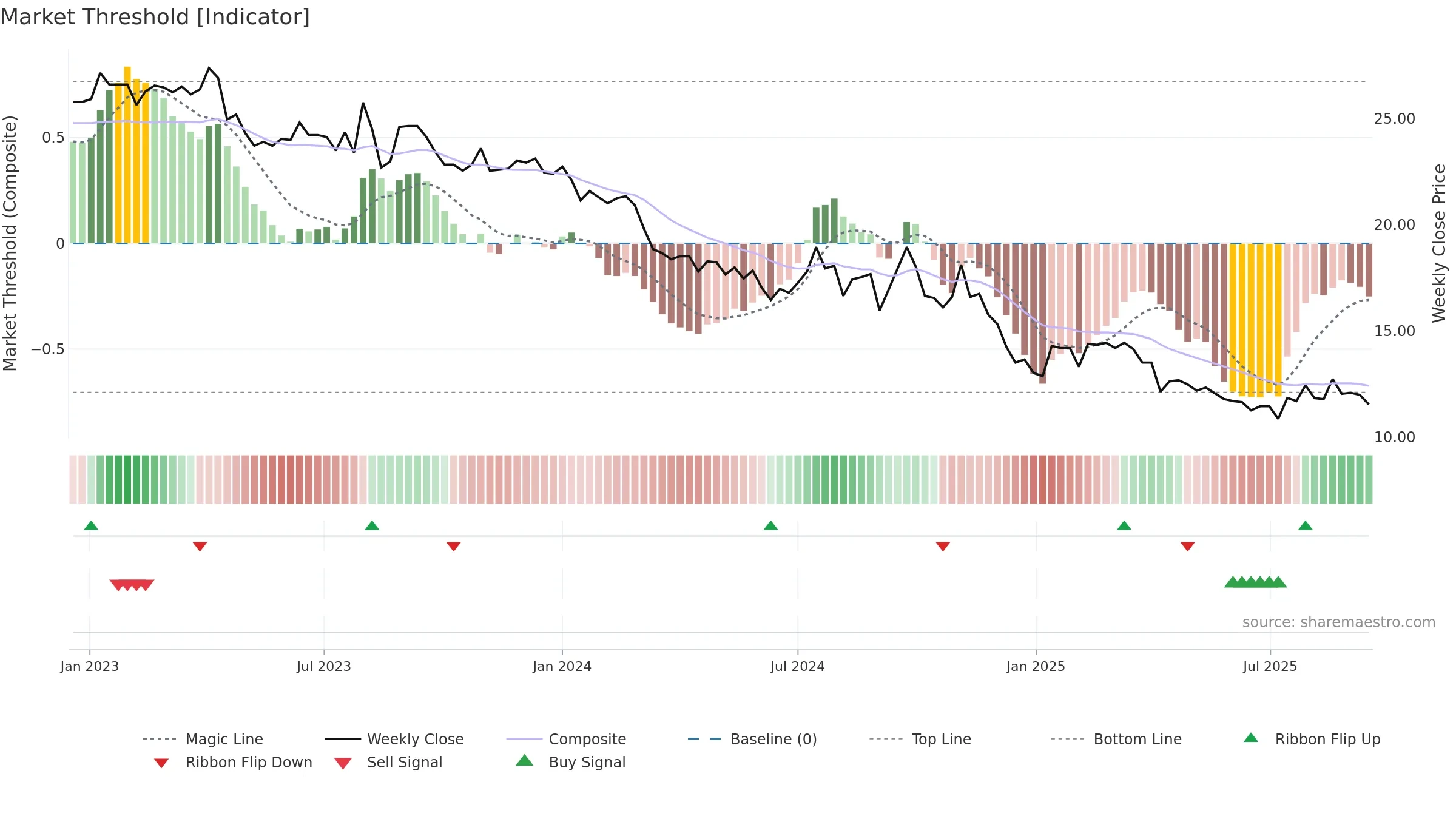Click the Jan 2023 x-axis label
This screenshot has width=1456, height=819.
point(90,666)
